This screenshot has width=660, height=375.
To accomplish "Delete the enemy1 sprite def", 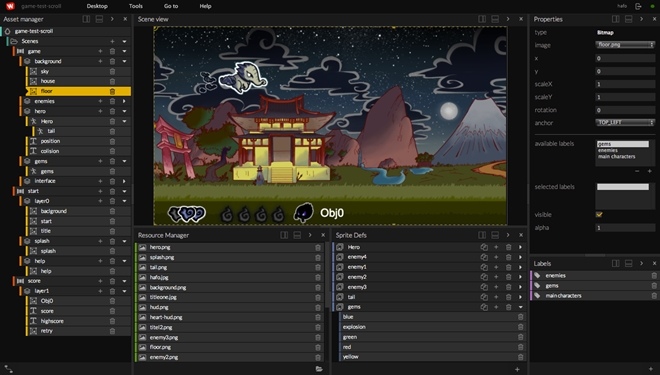I will point(508,267).
